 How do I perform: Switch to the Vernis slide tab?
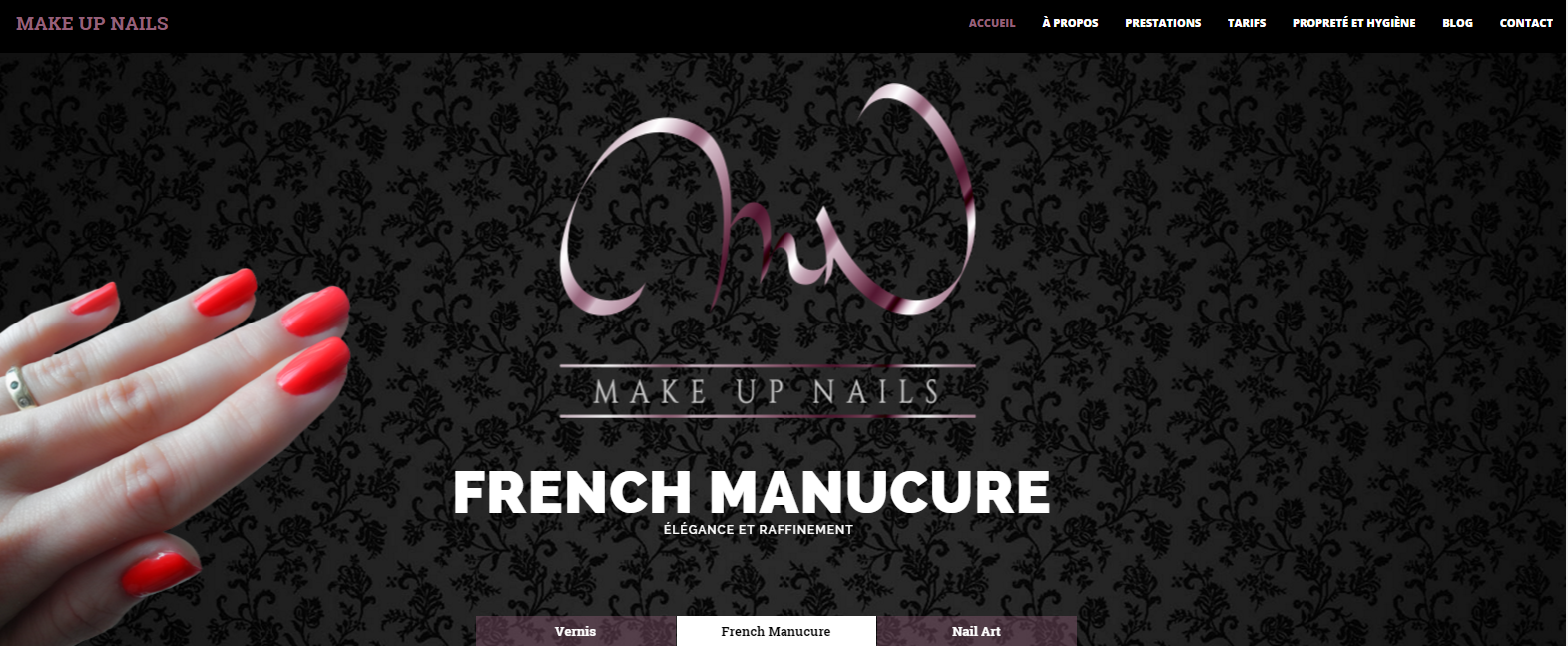point(576,631)
